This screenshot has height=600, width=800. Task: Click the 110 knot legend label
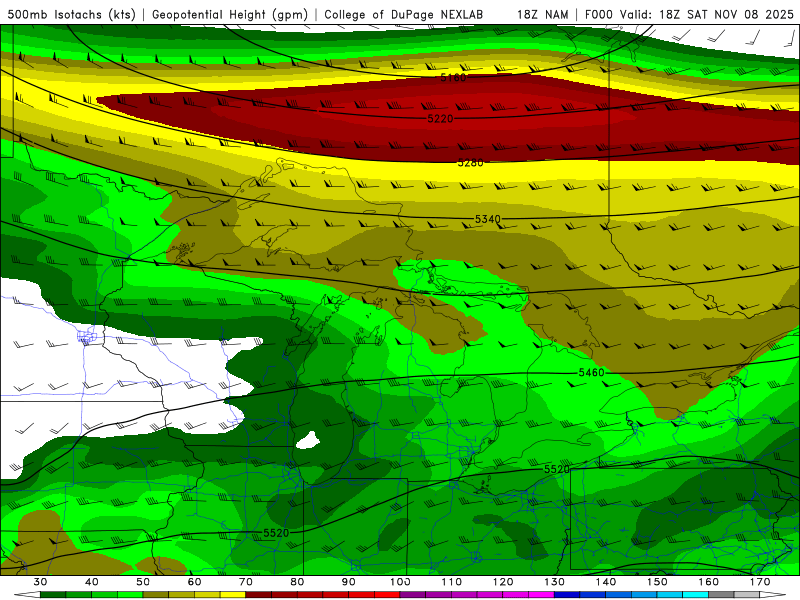452,582
